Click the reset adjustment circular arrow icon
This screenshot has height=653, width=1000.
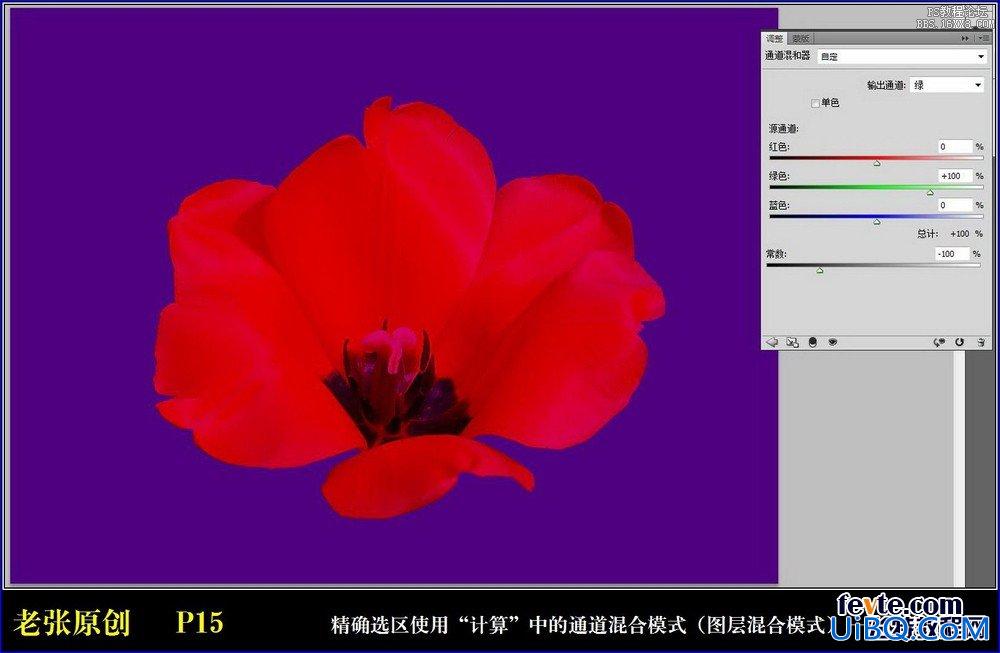click(x=959, y=342)
